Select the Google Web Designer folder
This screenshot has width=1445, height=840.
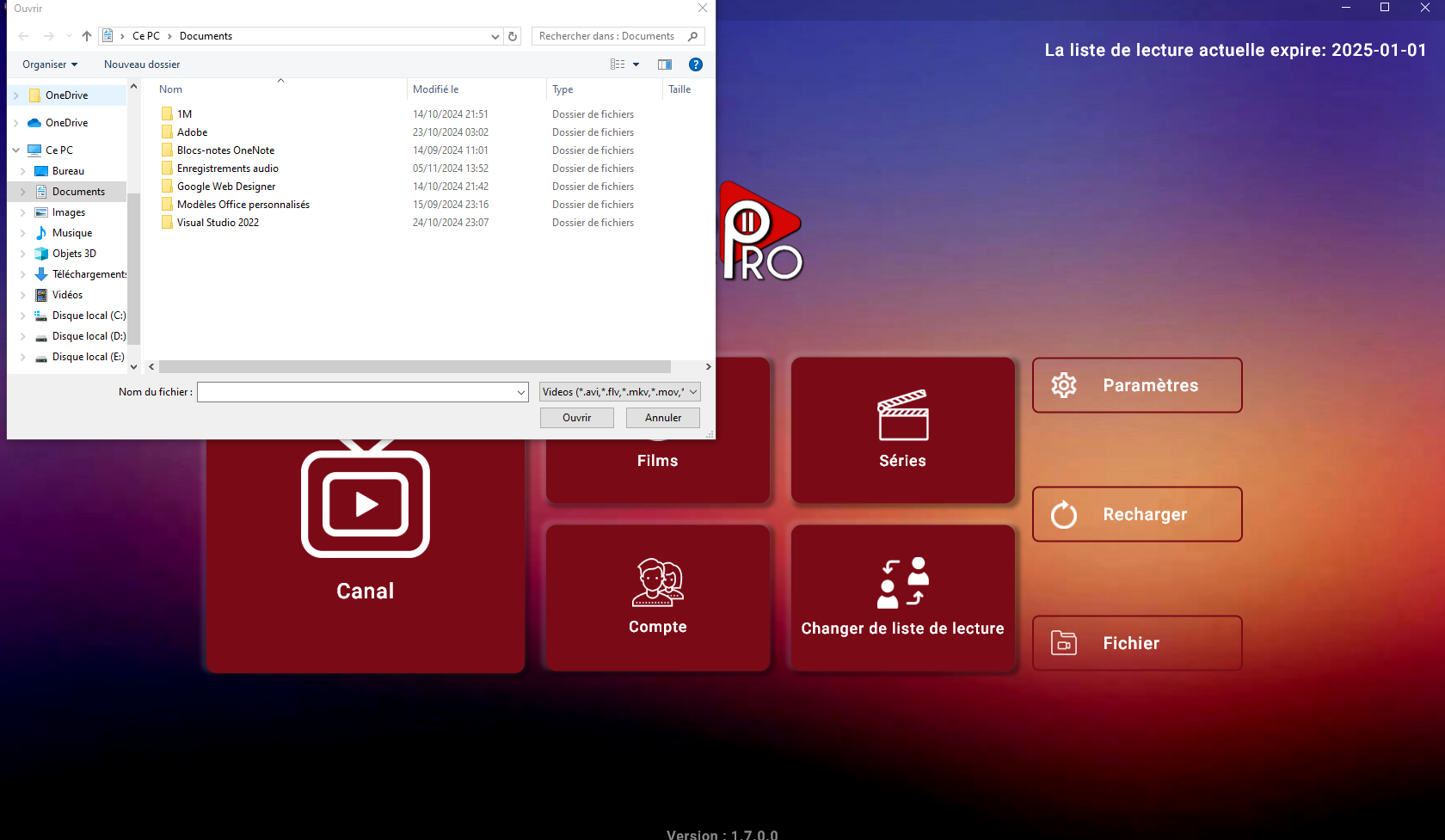226,186
